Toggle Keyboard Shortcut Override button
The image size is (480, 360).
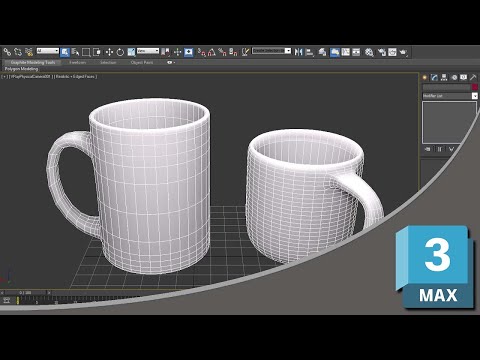(x=189, y=52)
